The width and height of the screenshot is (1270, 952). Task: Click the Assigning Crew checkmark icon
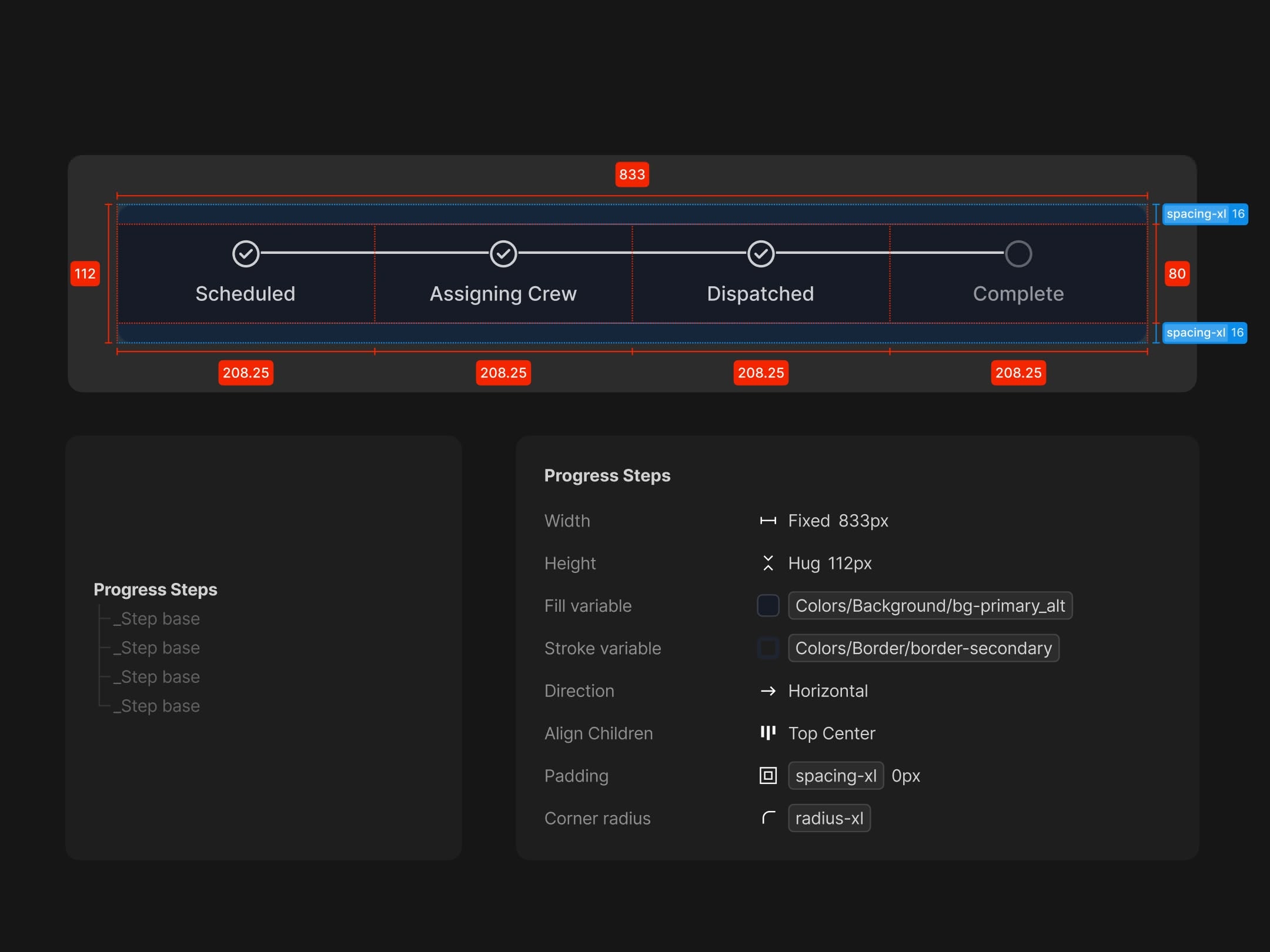point(503,254)
